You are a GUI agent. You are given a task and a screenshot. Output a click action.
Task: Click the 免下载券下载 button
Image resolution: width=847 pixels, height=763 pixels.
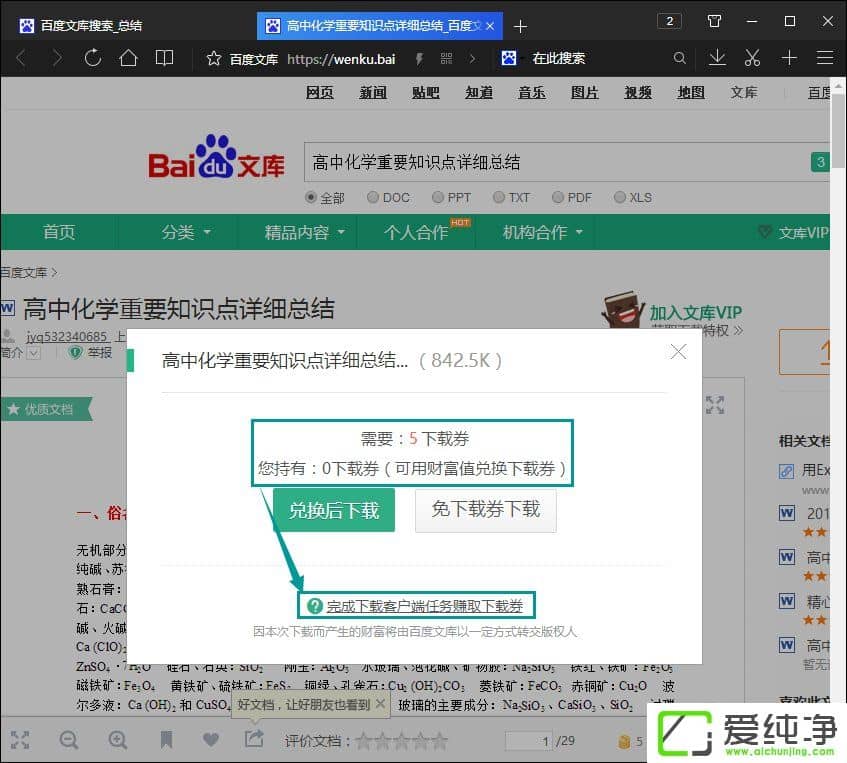click(485, 510)
